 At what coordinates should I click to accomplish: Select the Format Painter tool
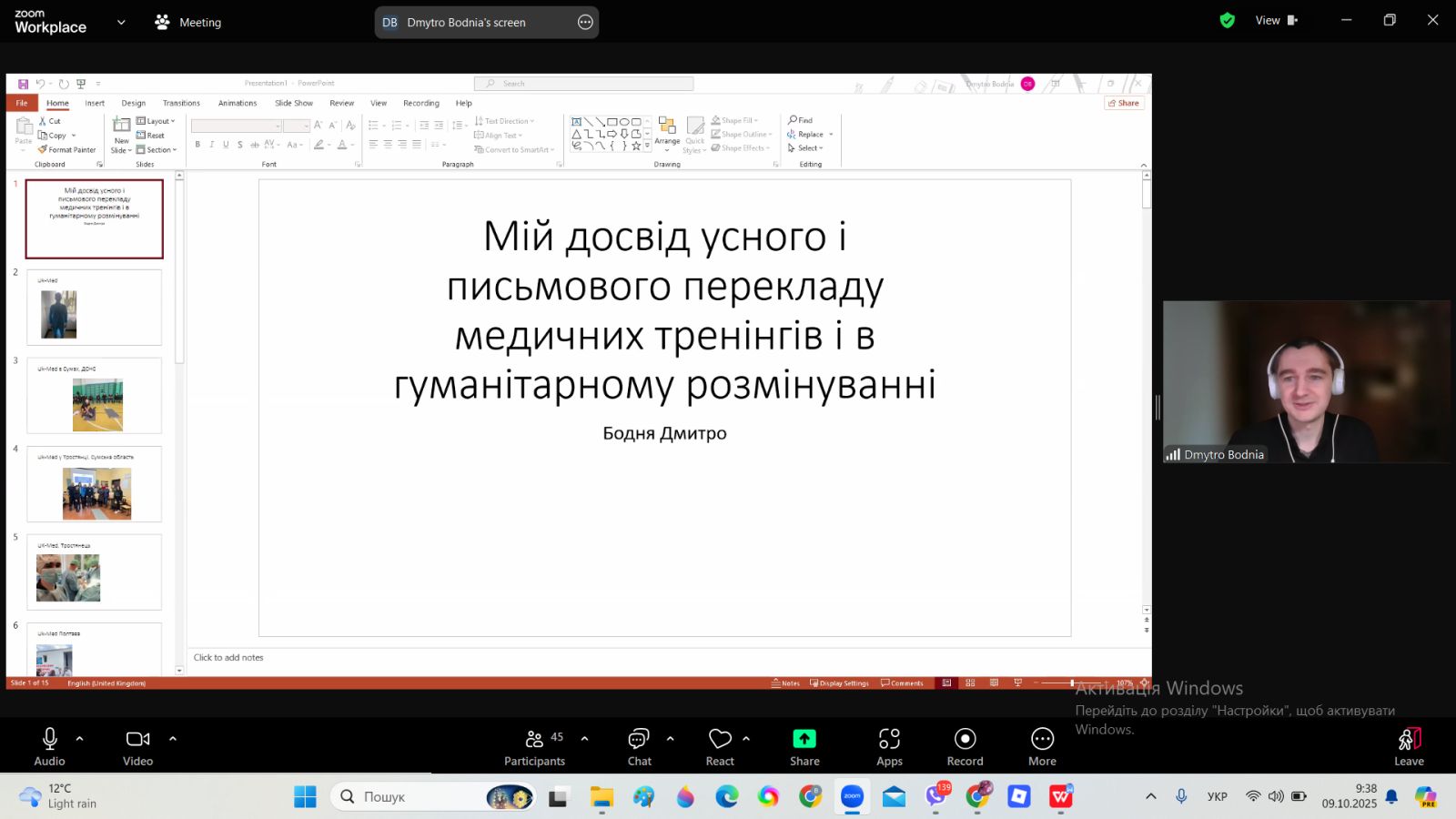(x=67, y=149)
